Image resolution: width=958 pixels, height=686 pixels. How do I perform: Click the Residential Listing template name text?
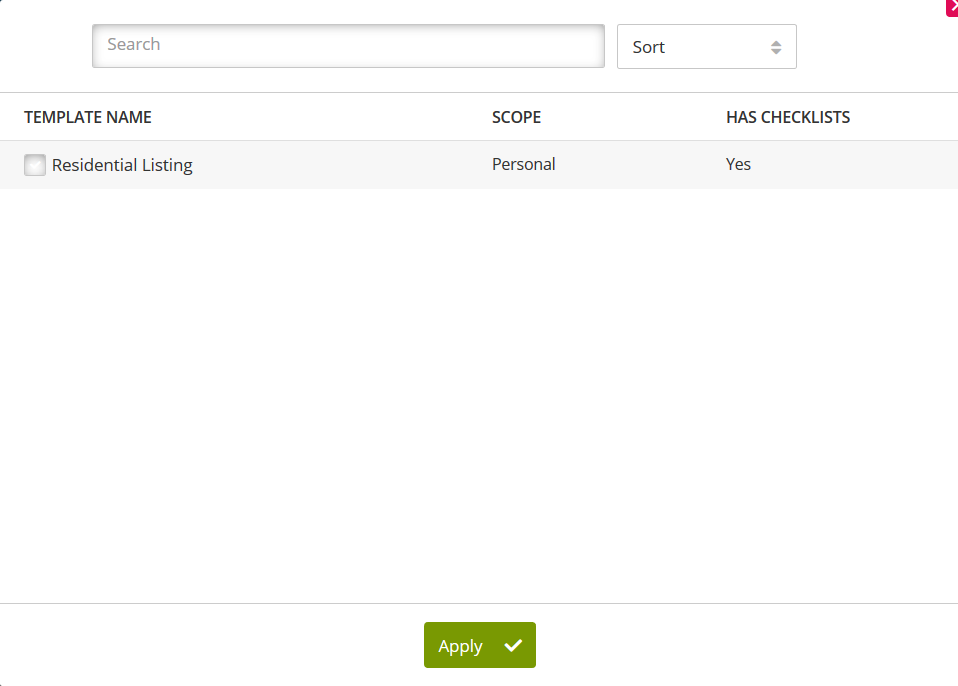[122, 164]
